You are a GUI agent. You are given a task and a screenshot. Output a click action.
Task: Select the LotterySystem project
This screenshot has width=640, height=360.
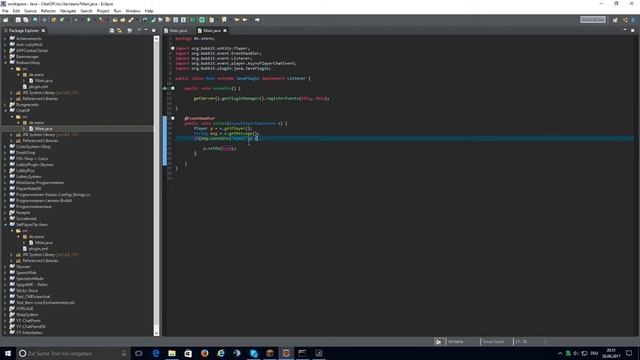(28, 177)
